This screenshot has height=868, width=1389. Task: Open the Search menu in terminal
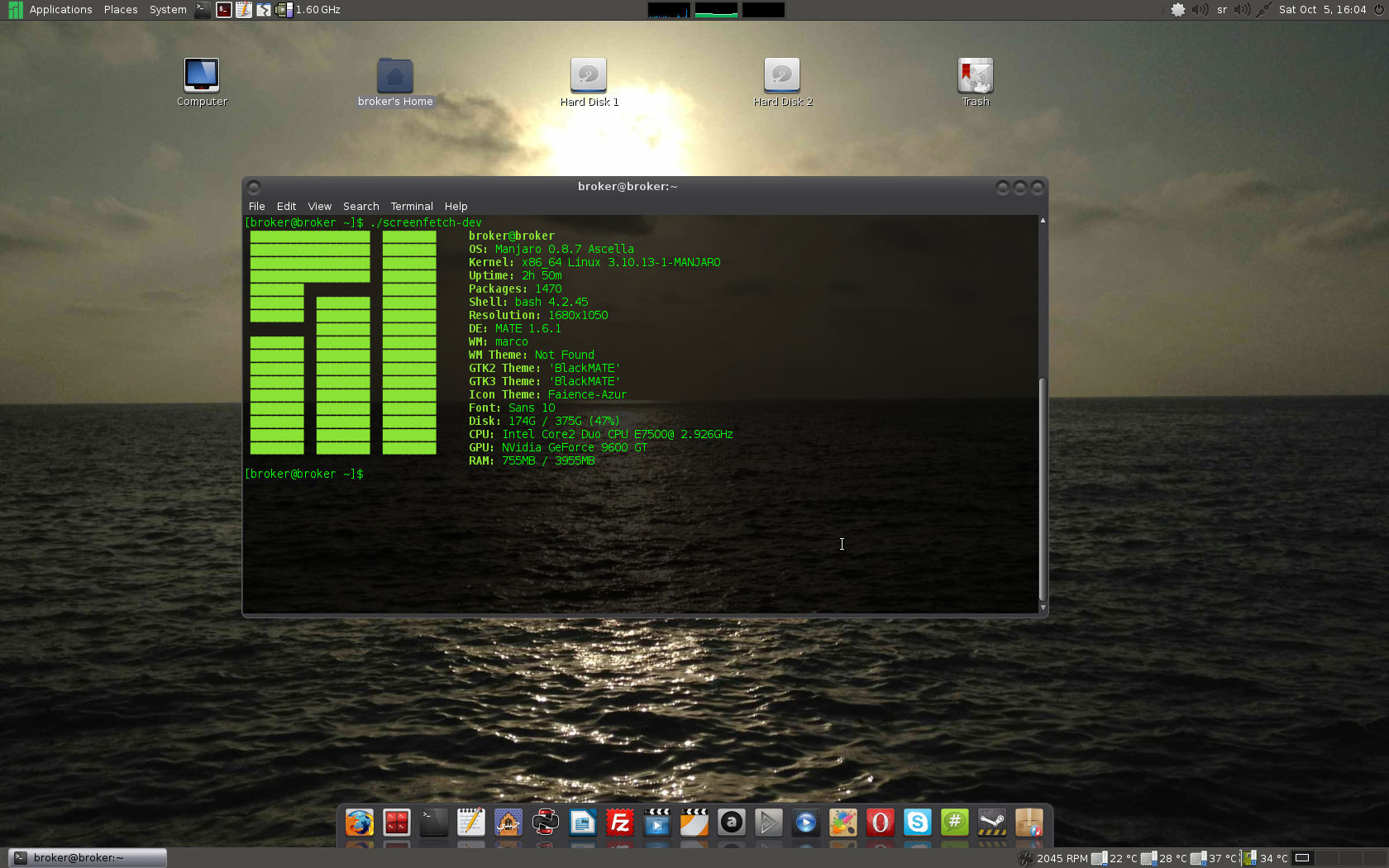tap(360, 207)
